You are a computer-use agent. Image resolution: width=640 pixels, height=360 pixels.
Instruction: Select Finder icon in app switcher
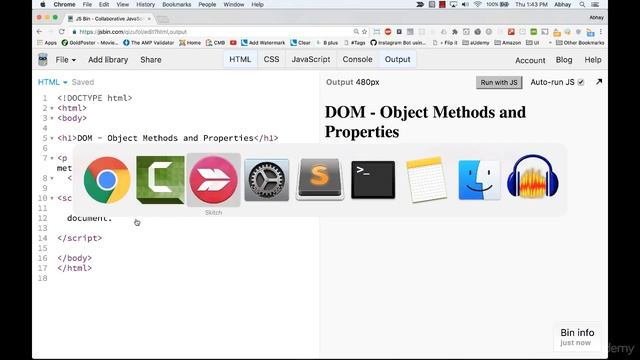click(479, 180)
